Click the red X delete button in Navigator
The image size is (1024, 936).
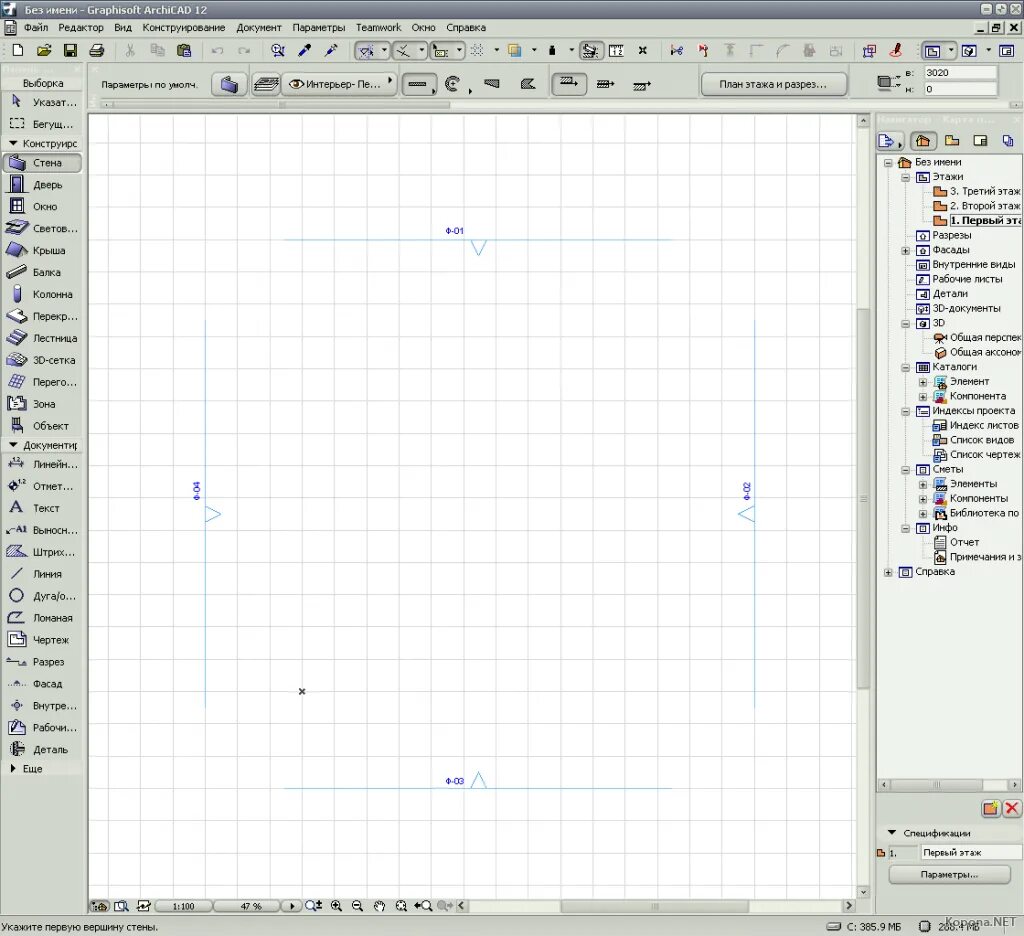coord(1012,809)
